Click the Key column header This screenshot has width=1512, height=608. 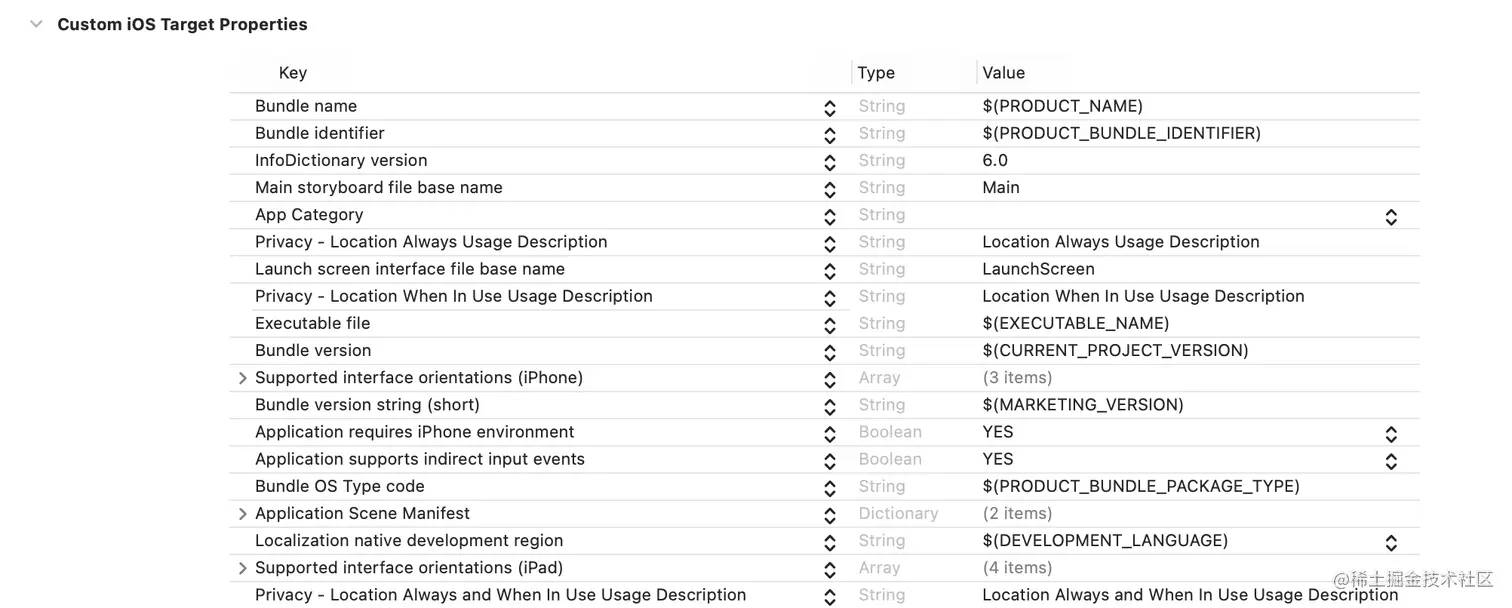(292, 72)
